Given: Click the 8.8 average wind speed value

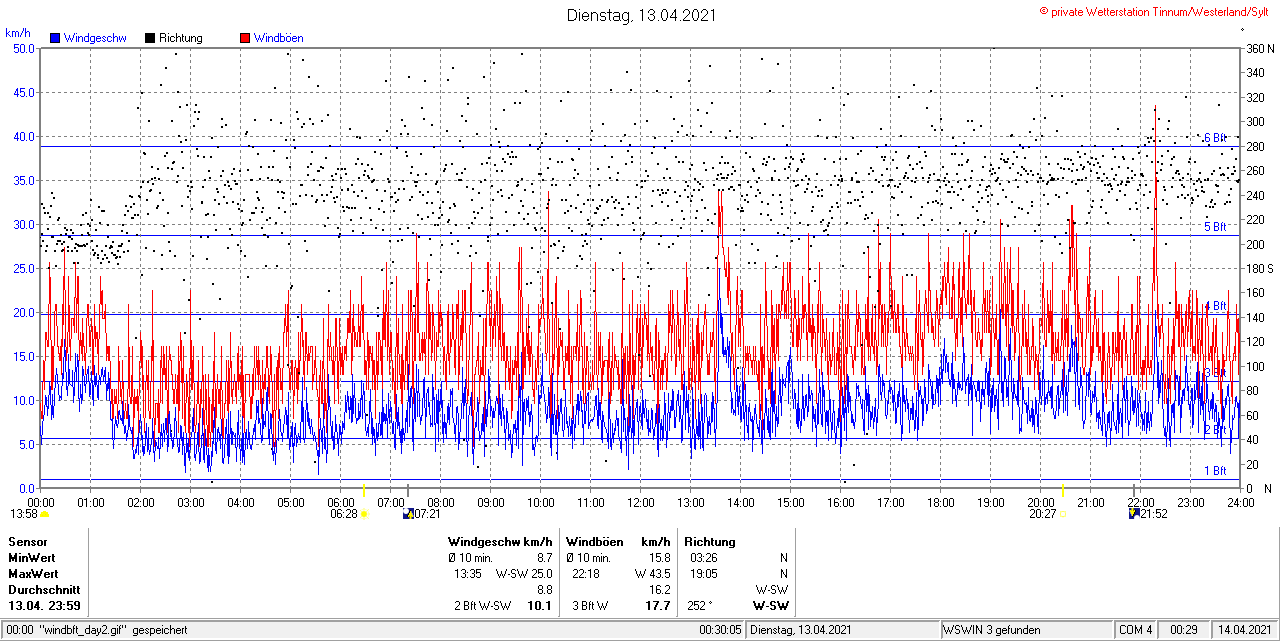Looking at the screenshot, I should tap(544, 590).
